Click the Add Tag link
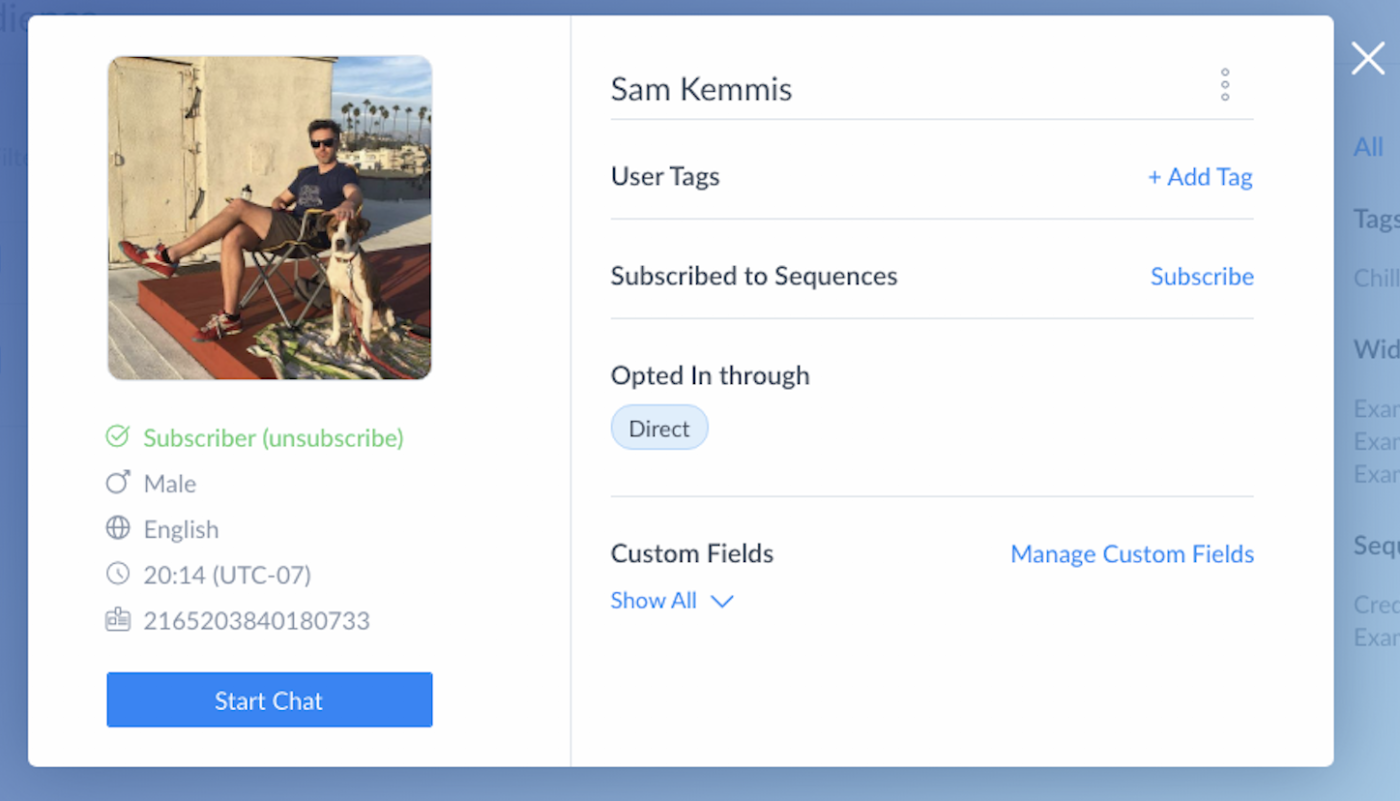This screenshot has height=801, width=1400. coord(1199,177)
